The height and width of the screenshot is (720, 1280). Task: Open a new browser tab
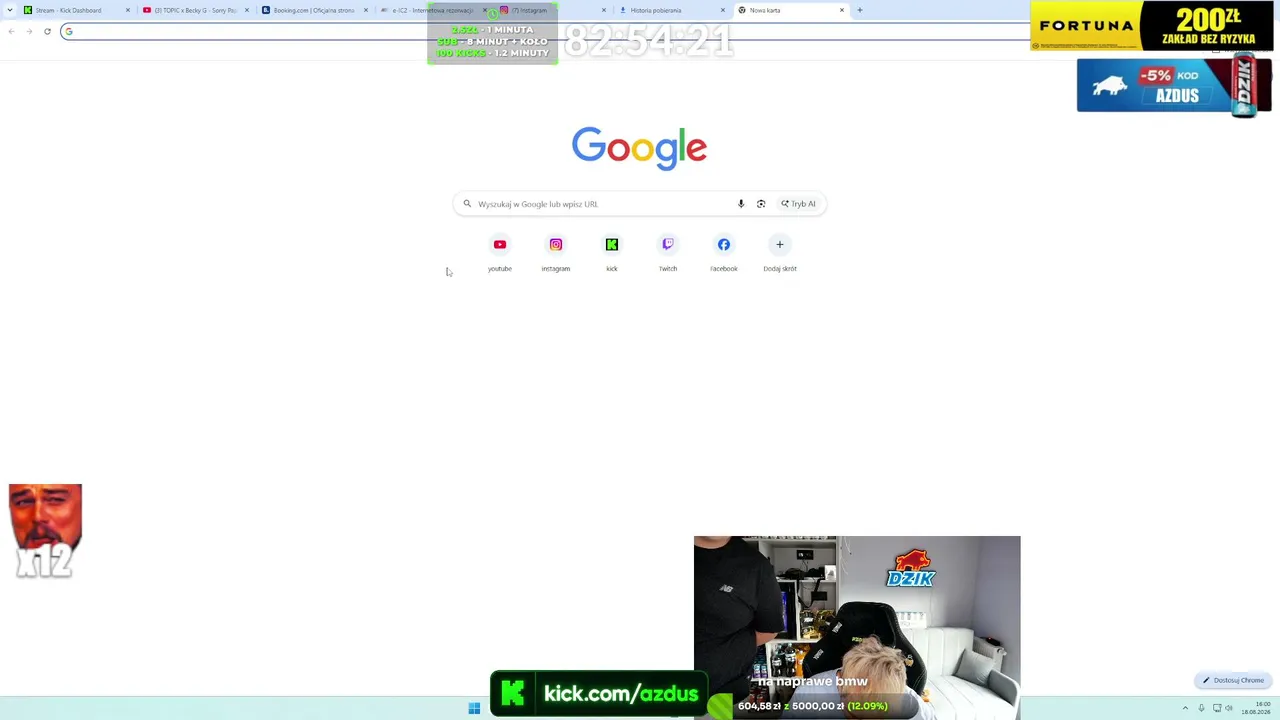click(860, 10)
